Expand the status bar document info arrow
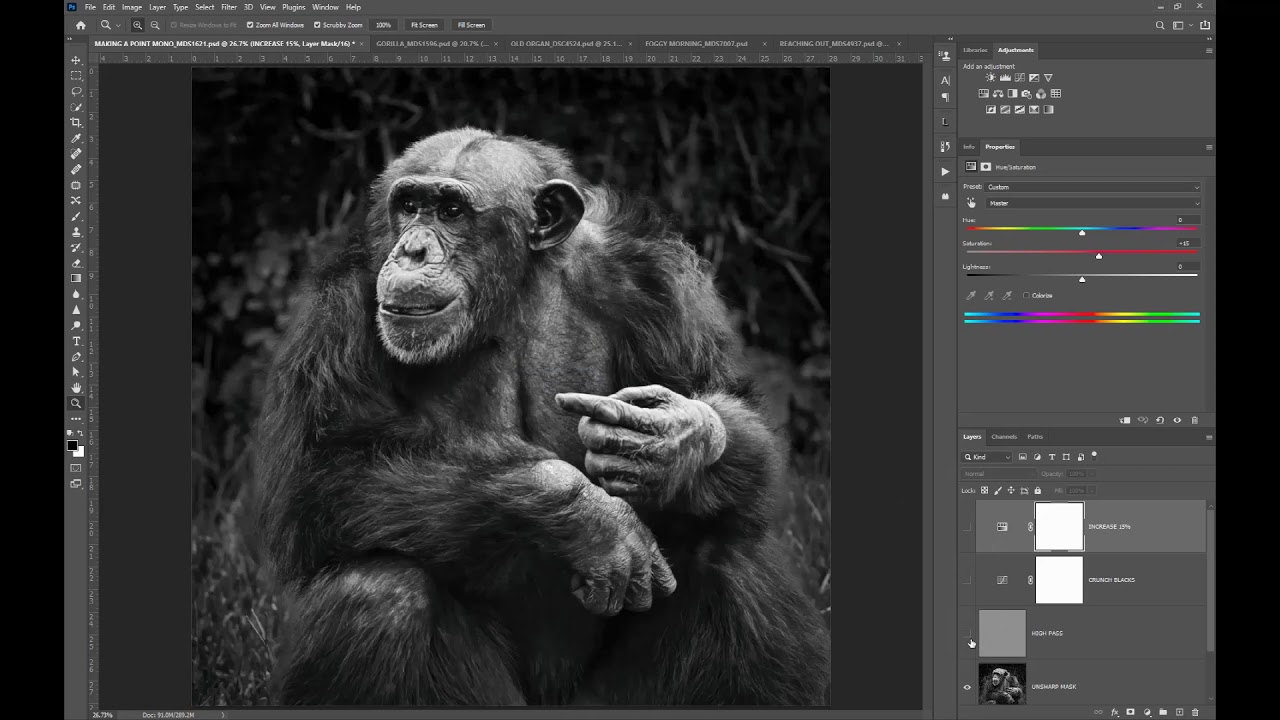 tap(222, 715)
